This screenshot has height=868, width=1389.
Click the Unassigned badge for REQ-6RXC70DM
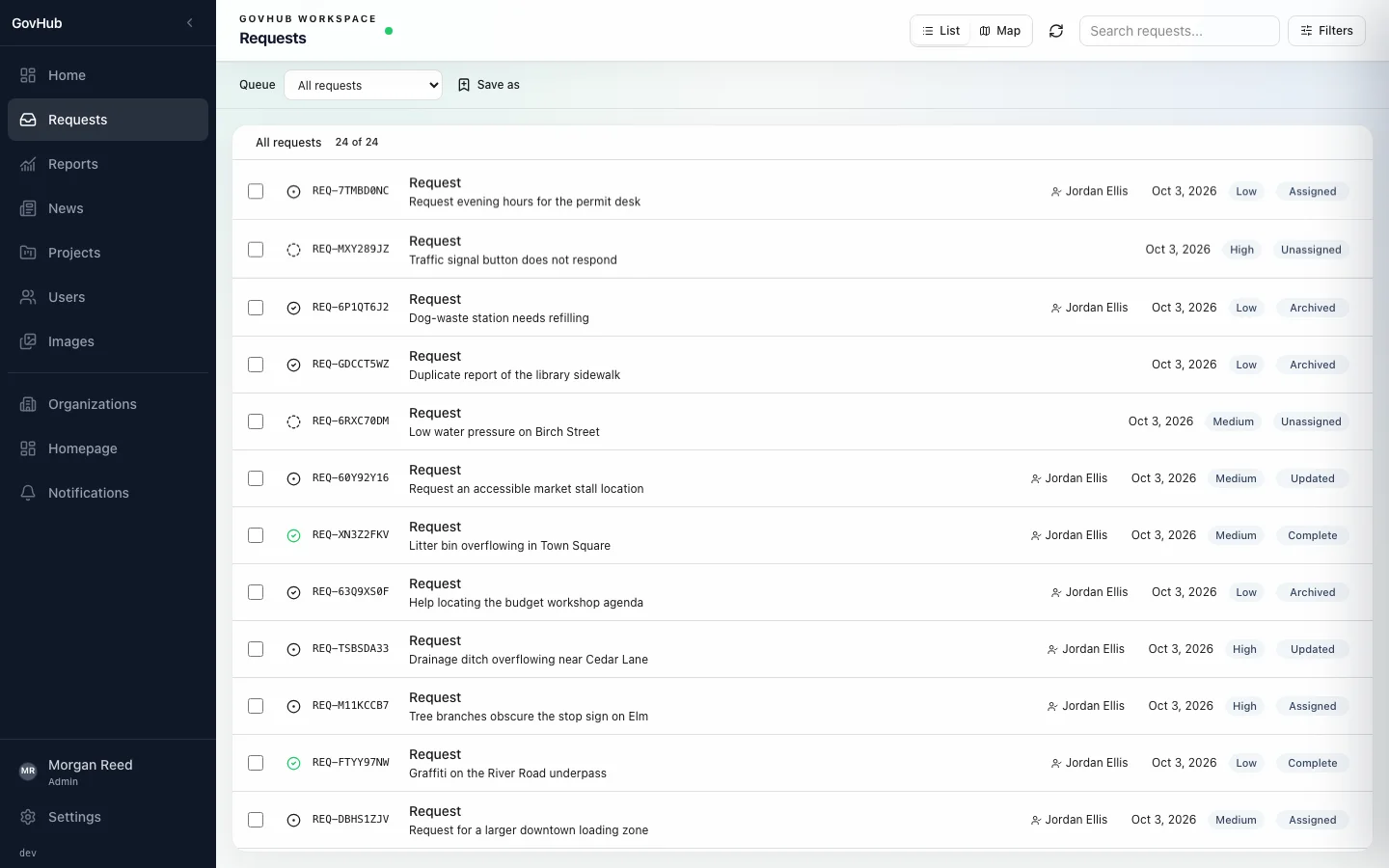(1311, 421)
